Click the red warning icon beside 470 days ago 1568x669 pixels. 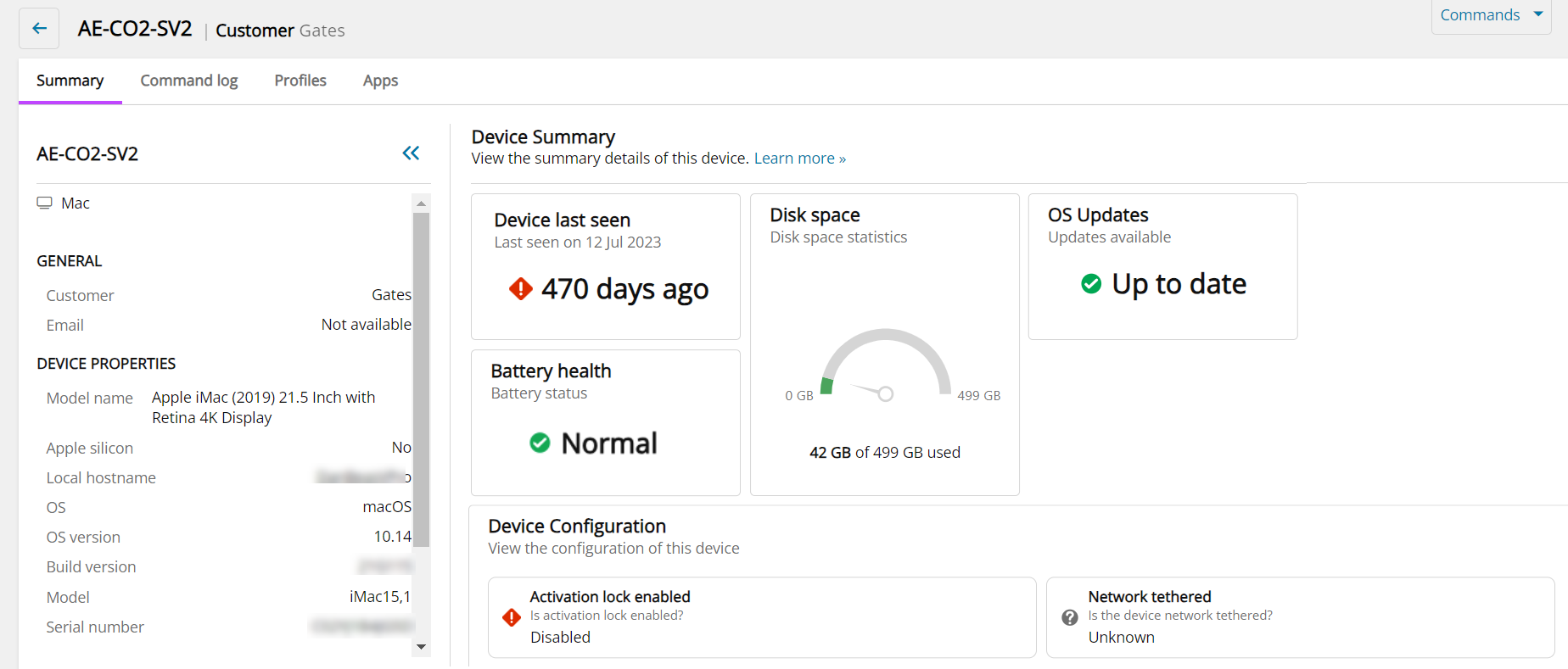tap(520, 289)
